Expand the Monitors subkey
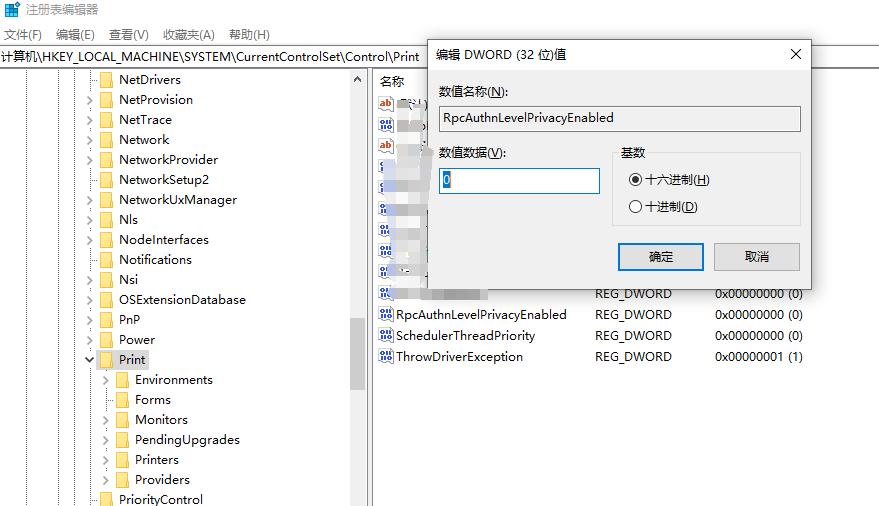 click(106, 420)
